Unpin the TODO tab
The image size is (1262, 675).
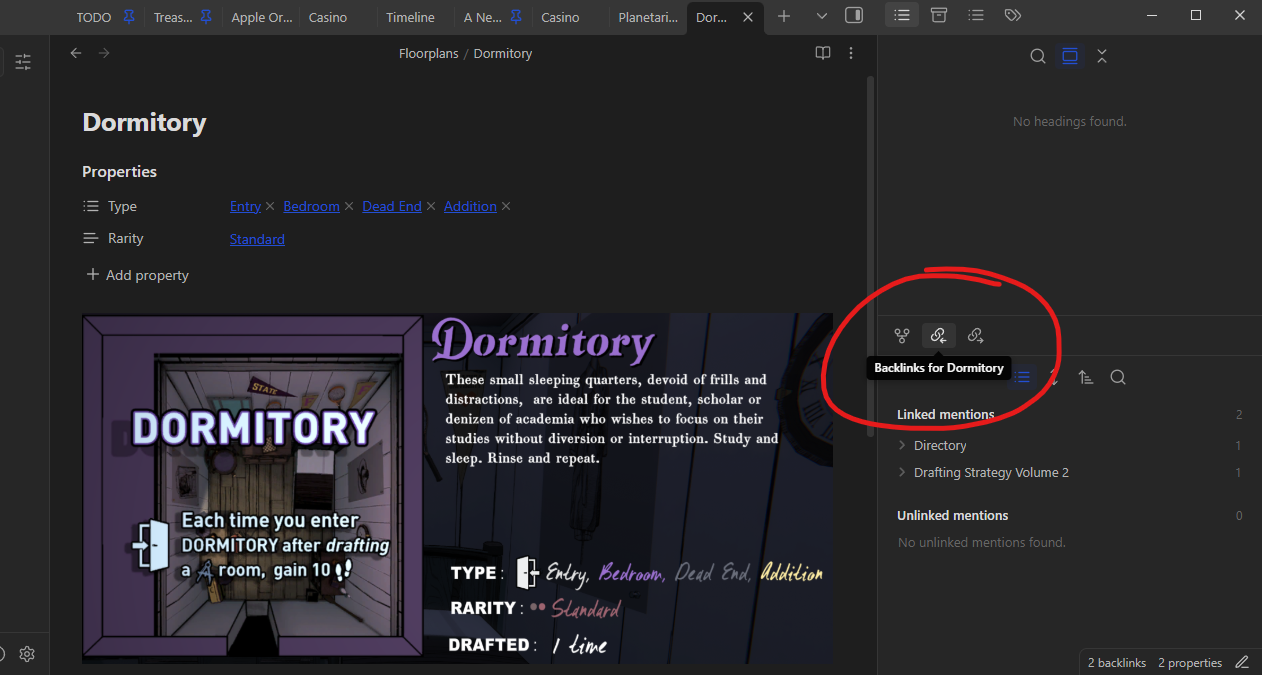pos(128,17)
